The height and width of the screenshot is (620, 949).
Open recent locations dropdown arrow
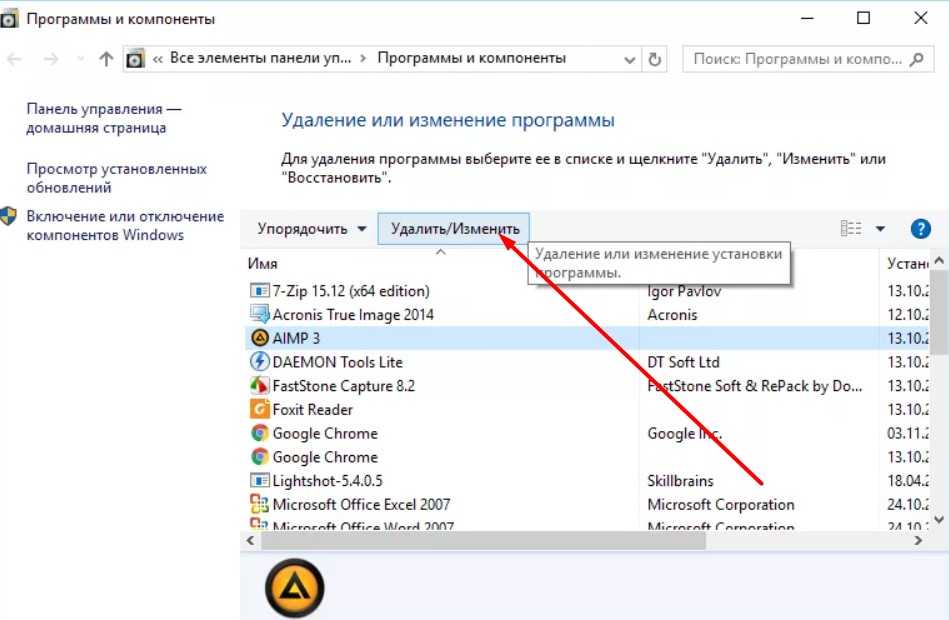pos(80,59)
